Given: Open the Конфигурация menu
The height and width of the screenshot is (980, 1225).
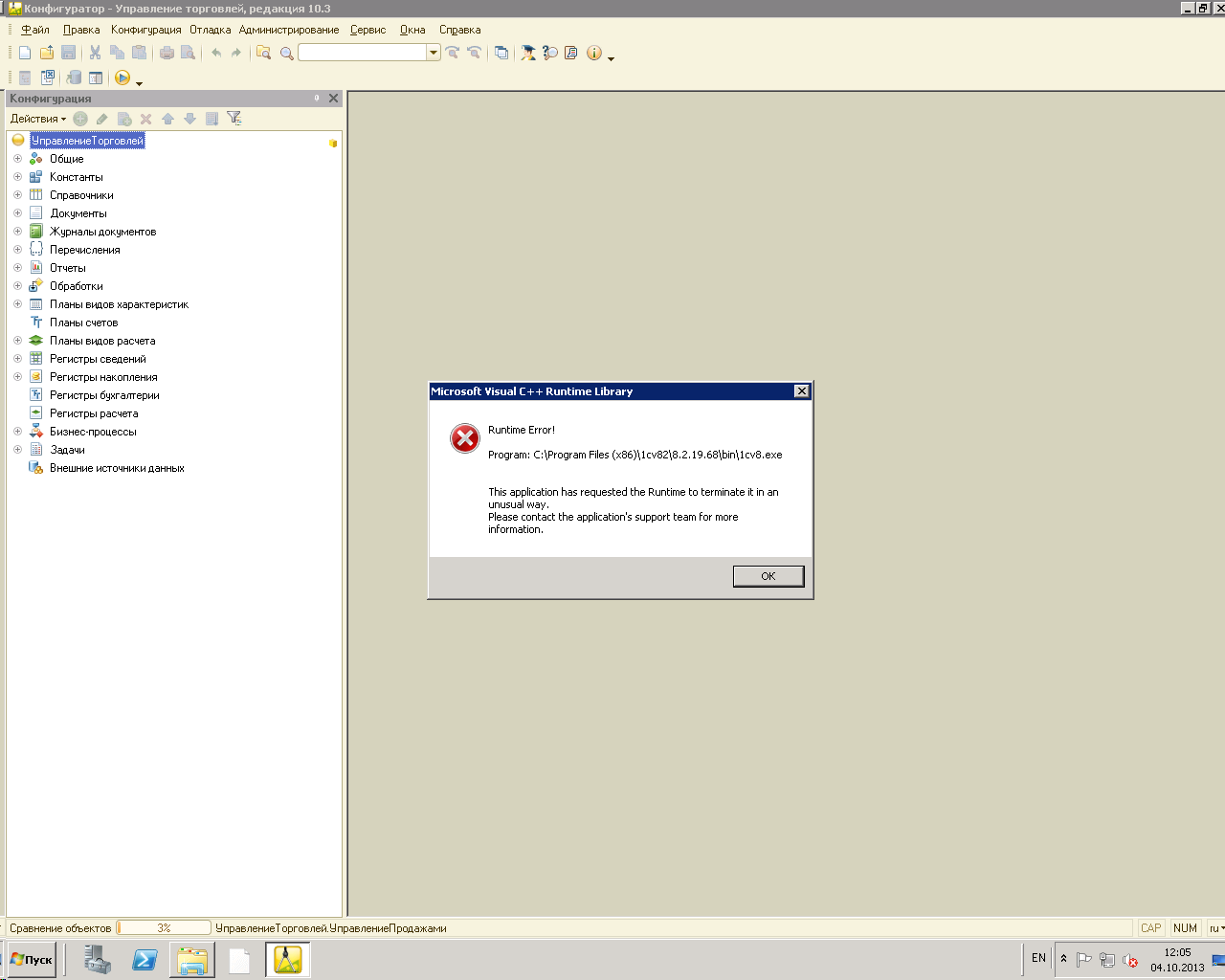Looking at the screenshot, I should (x=145, y=30).
